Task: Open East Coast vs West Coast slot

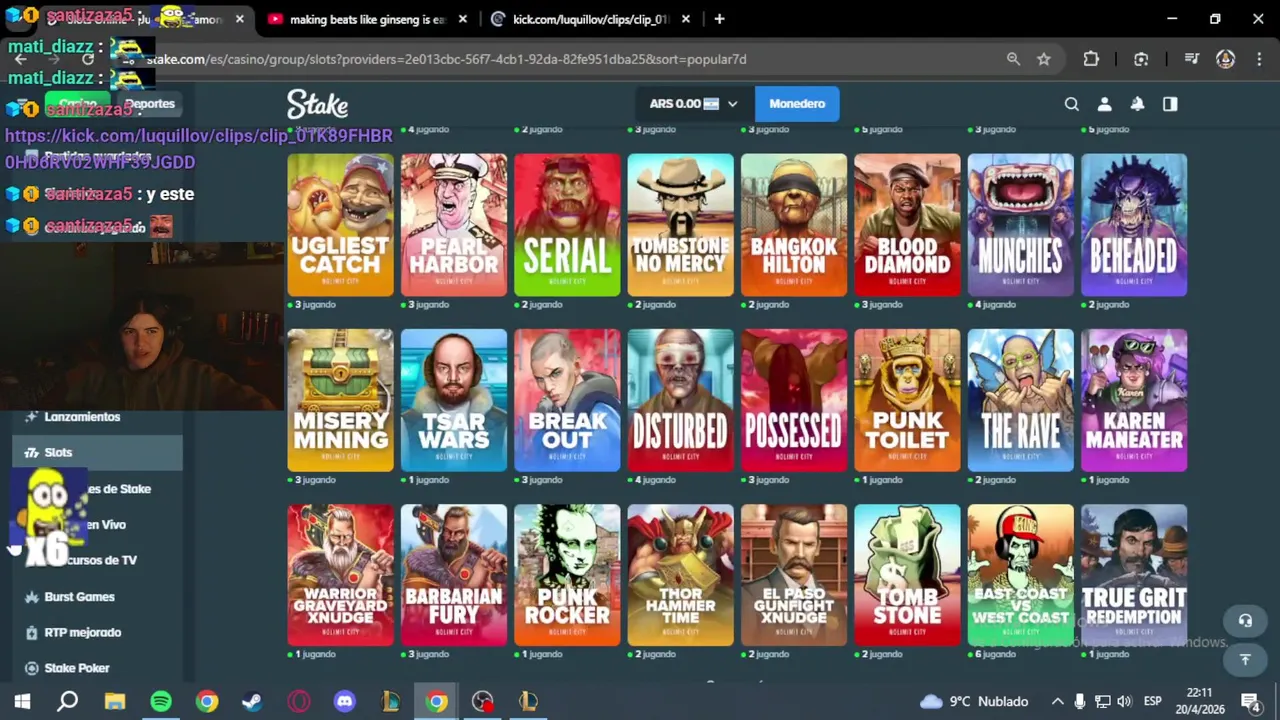Action: pyautogui.click(x=1021, y=575)
